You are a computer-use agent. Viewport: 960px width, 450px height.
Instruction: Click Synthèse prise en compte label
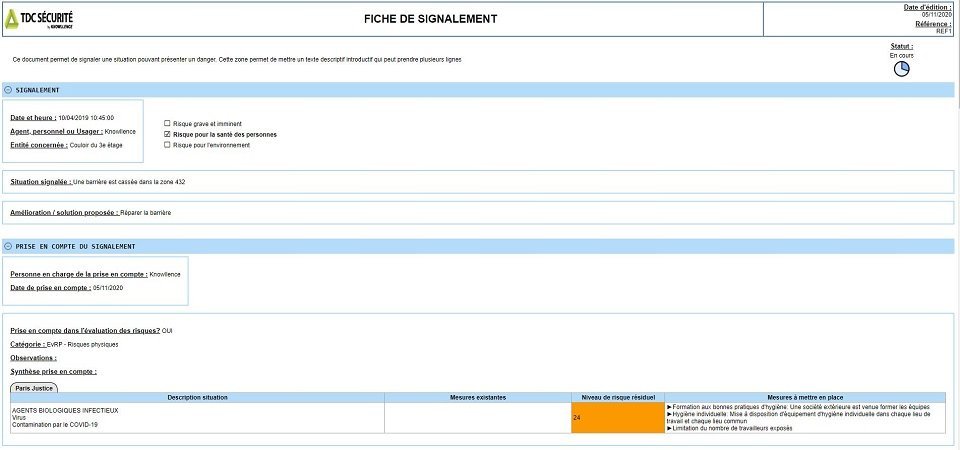tap(53, 371)
